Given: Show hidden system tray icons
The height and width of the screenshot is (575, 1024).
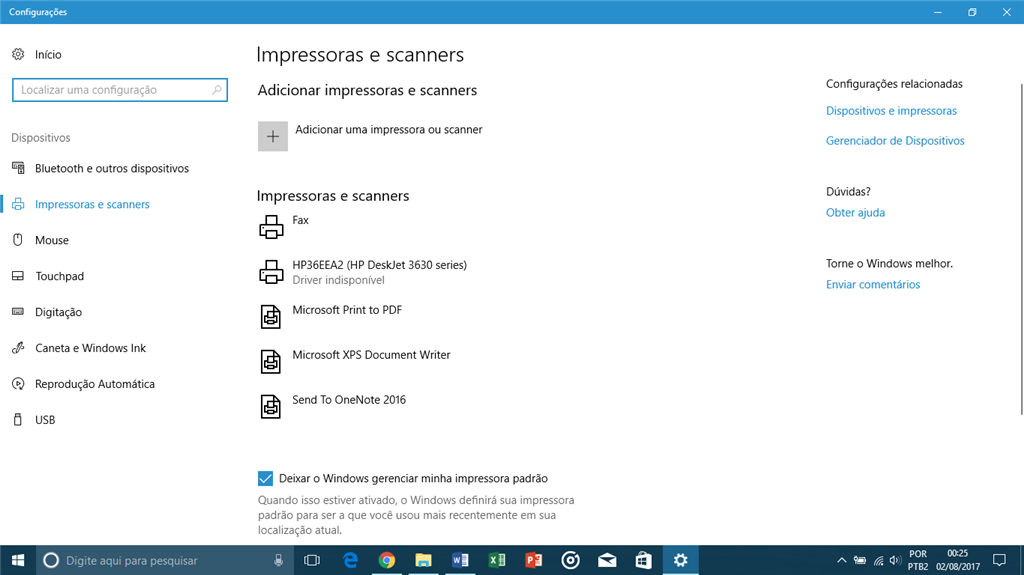Looking at the screenshot, I should point(842,560).
